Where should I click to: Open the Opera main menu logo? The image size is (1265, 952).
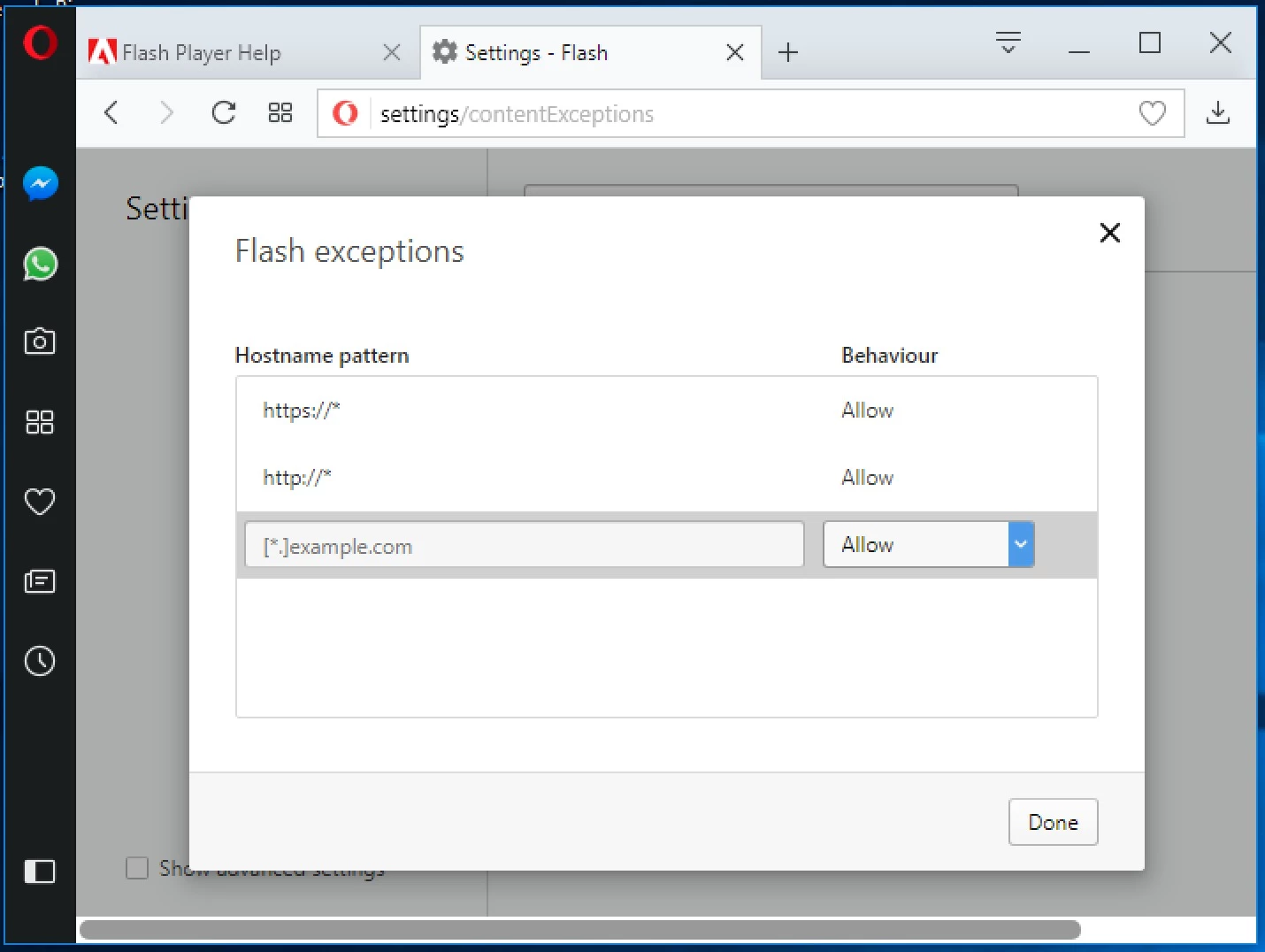tap(40, 42)
